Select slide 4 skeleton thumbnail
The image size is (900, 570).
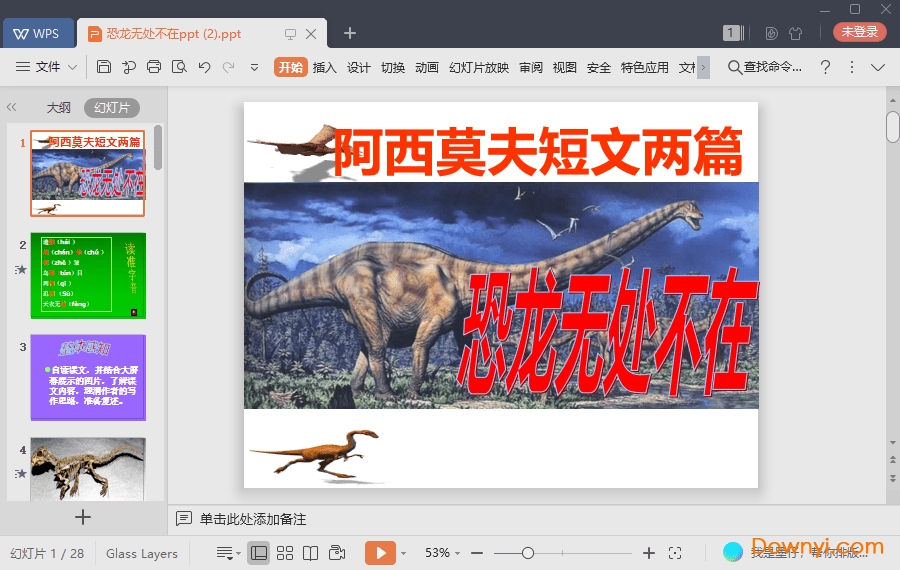pos(88,469)
